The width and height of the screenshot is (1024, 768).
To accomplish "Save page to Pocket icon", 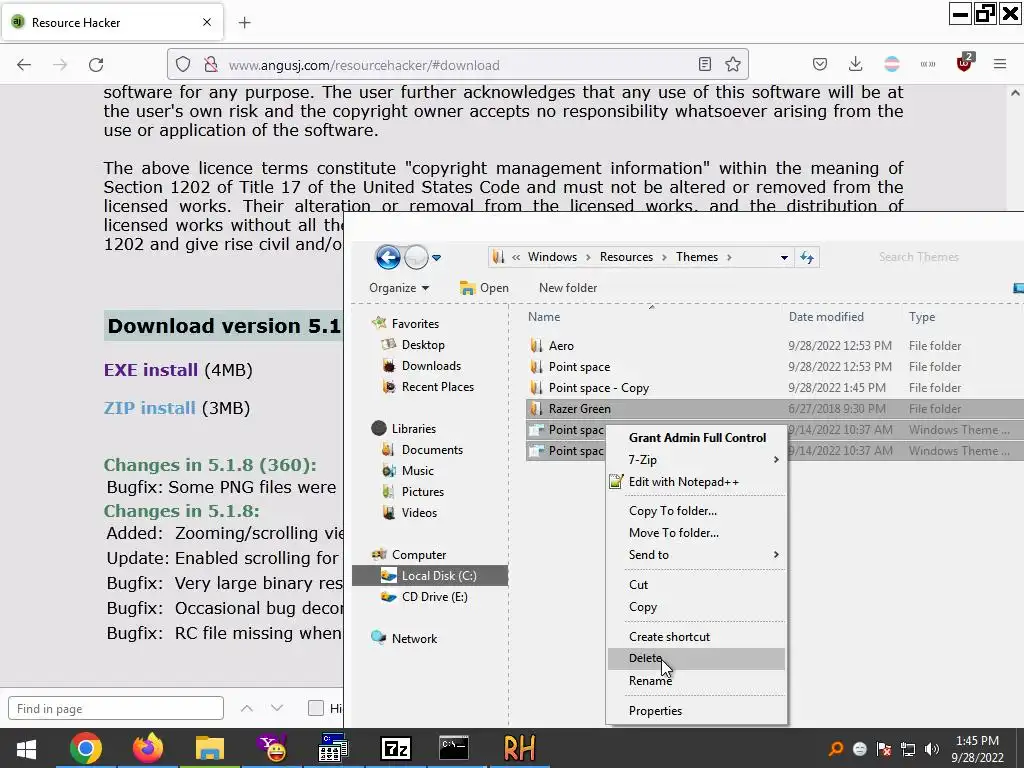I will 820,64.
